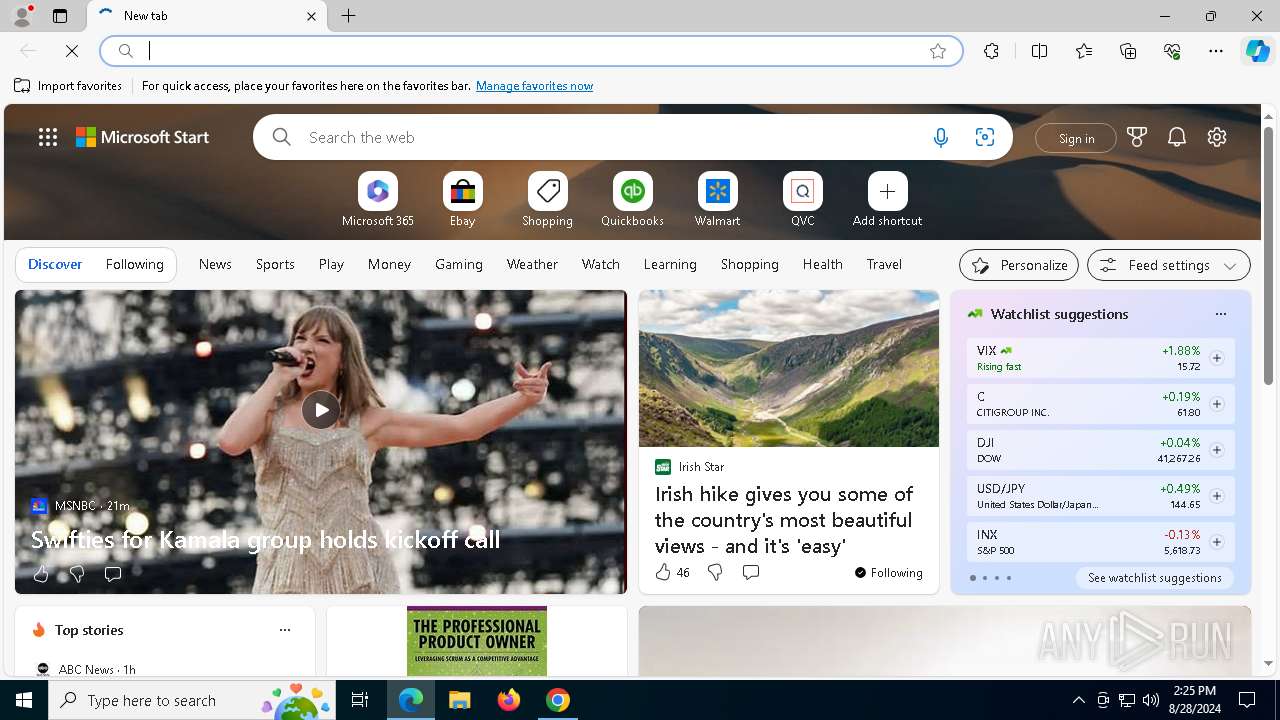
Task: Click Manage favorites now link
Action: tap(534, 86)
